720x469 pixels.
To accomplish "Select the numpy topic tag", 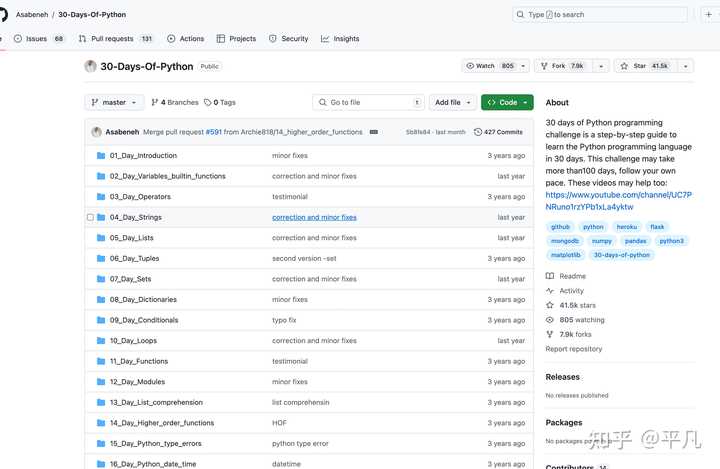I will pyautogui.click(x=602, y=241).
